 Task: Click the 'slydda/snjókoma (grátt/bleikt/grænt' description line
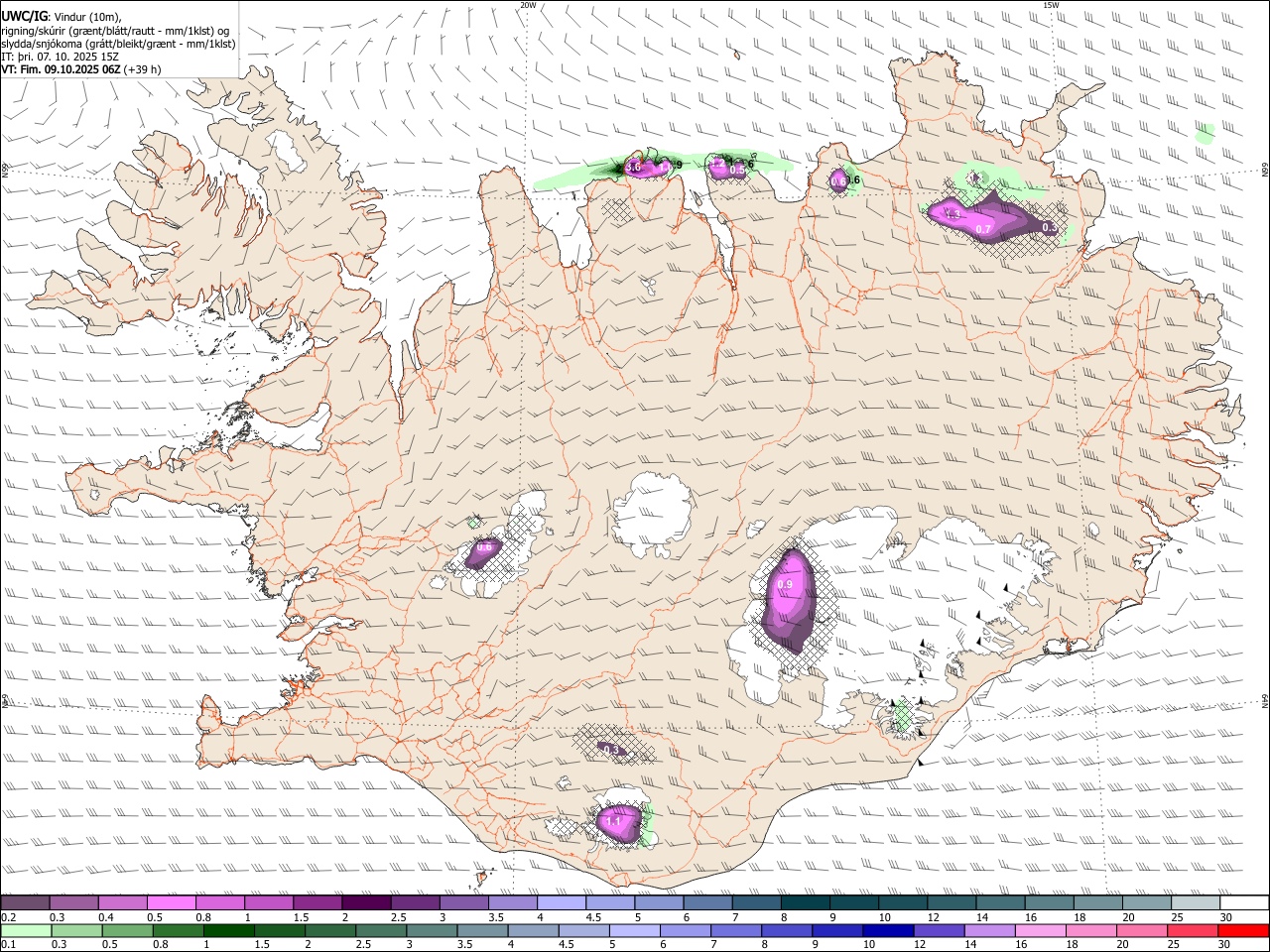pos(118,44)
